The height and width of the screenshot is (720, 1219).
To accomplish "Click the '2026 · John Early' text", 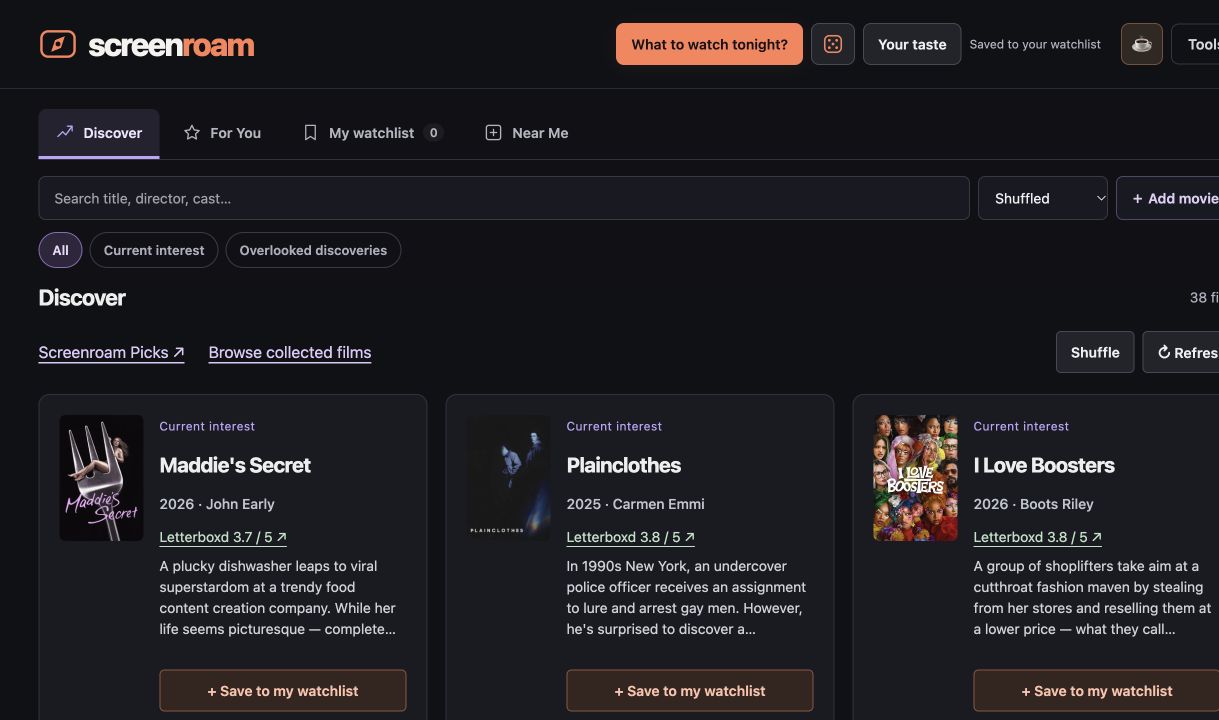I will click(x=217, y=504).
